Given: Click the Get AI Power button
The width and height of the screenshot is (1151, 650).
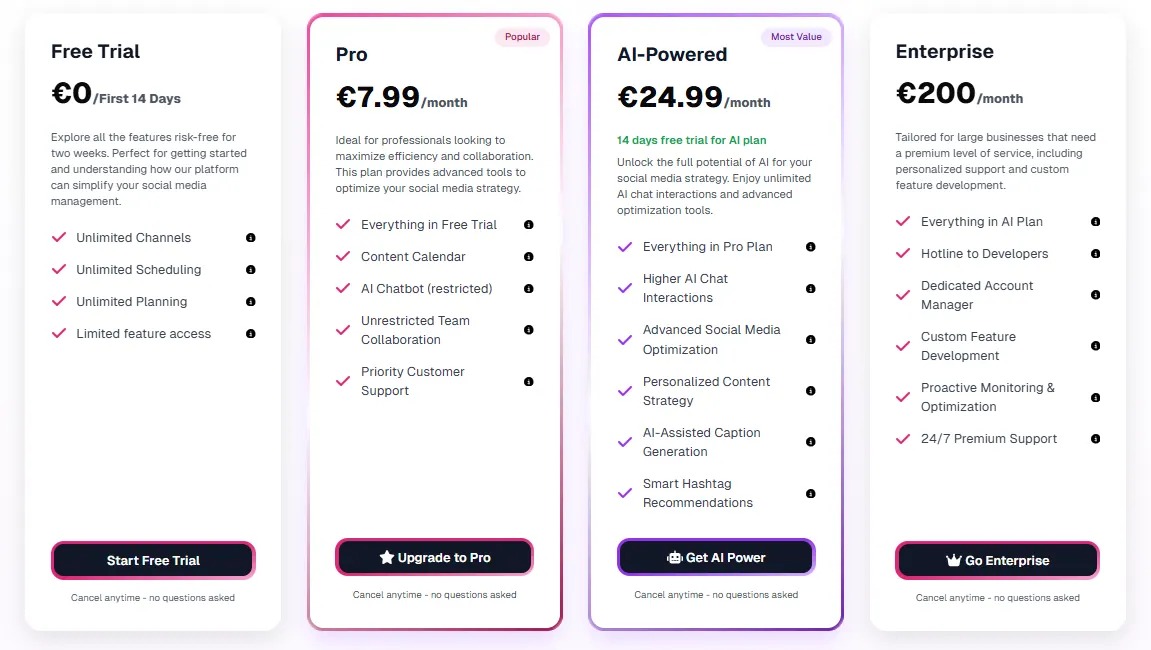Looking at the screenshot, I should [x=716, y=557].
